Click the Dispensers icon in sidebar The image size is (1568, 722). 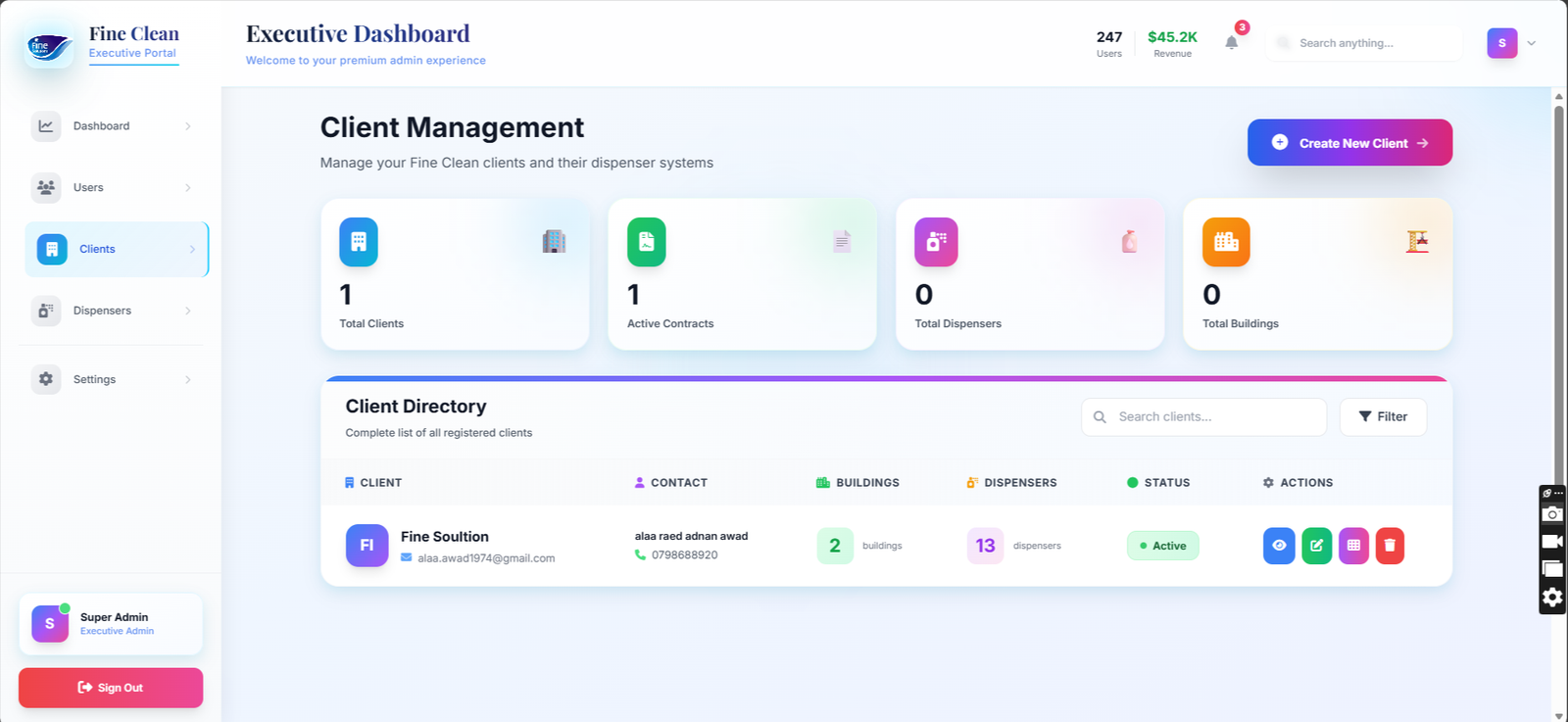coord(46,311)
